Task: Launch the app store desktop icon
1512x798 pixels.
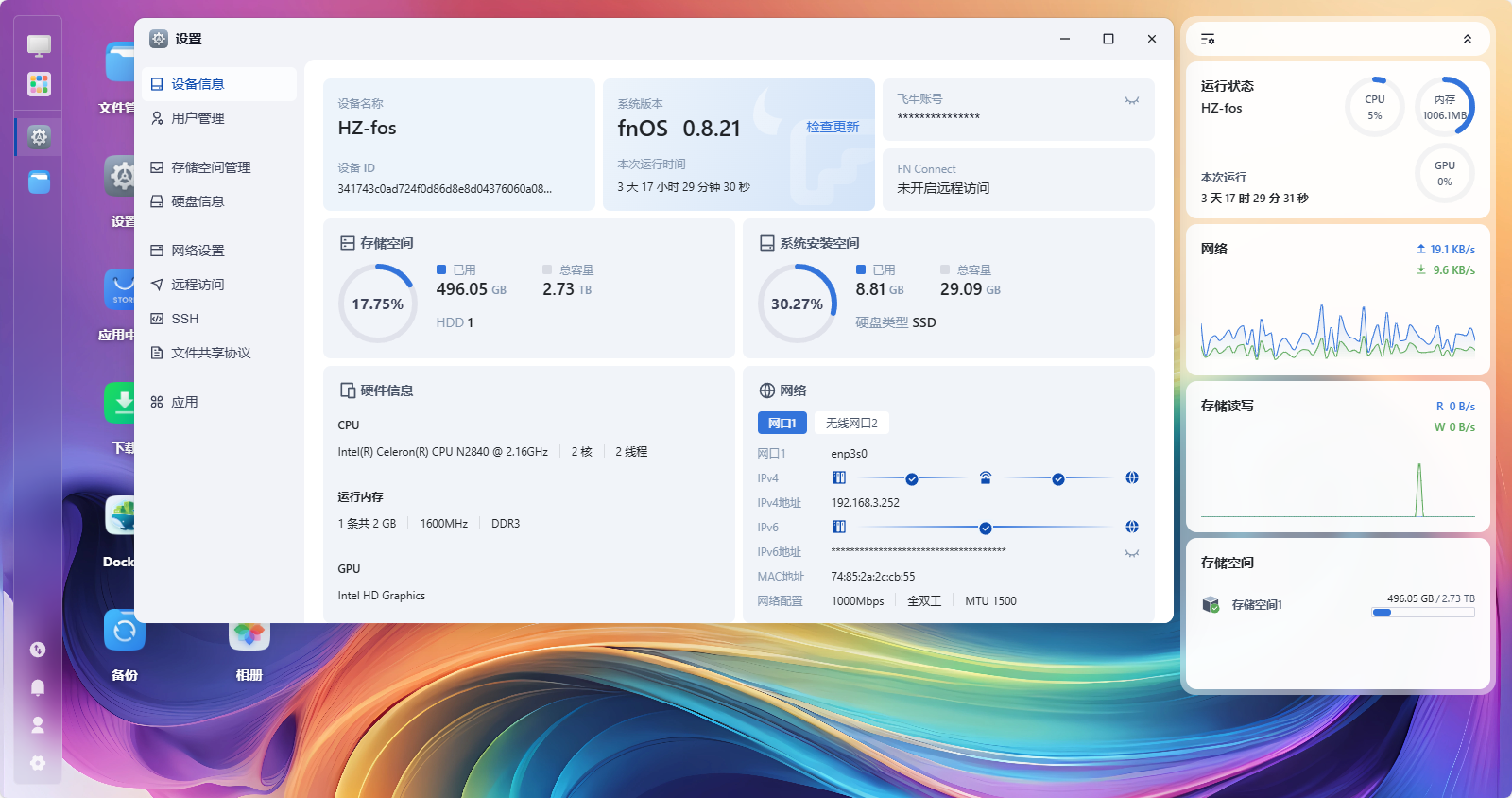Action: point(119,289)
